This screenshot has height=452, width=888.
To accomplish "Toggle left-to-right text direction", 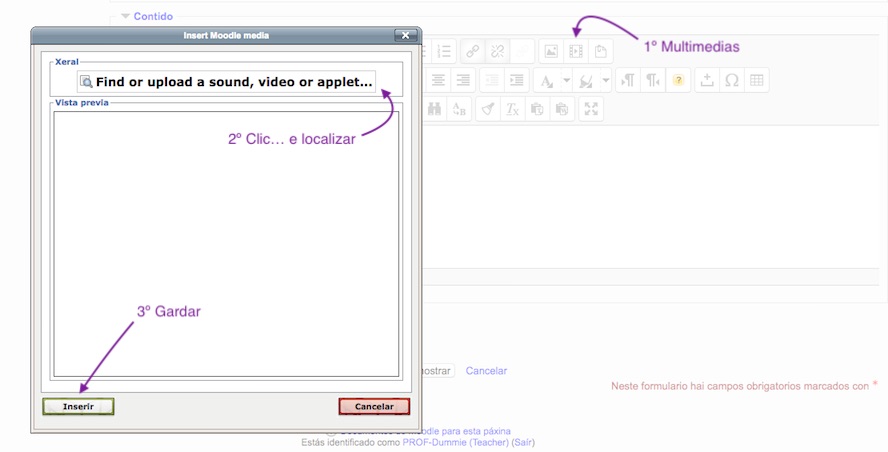I will [628, 81].
